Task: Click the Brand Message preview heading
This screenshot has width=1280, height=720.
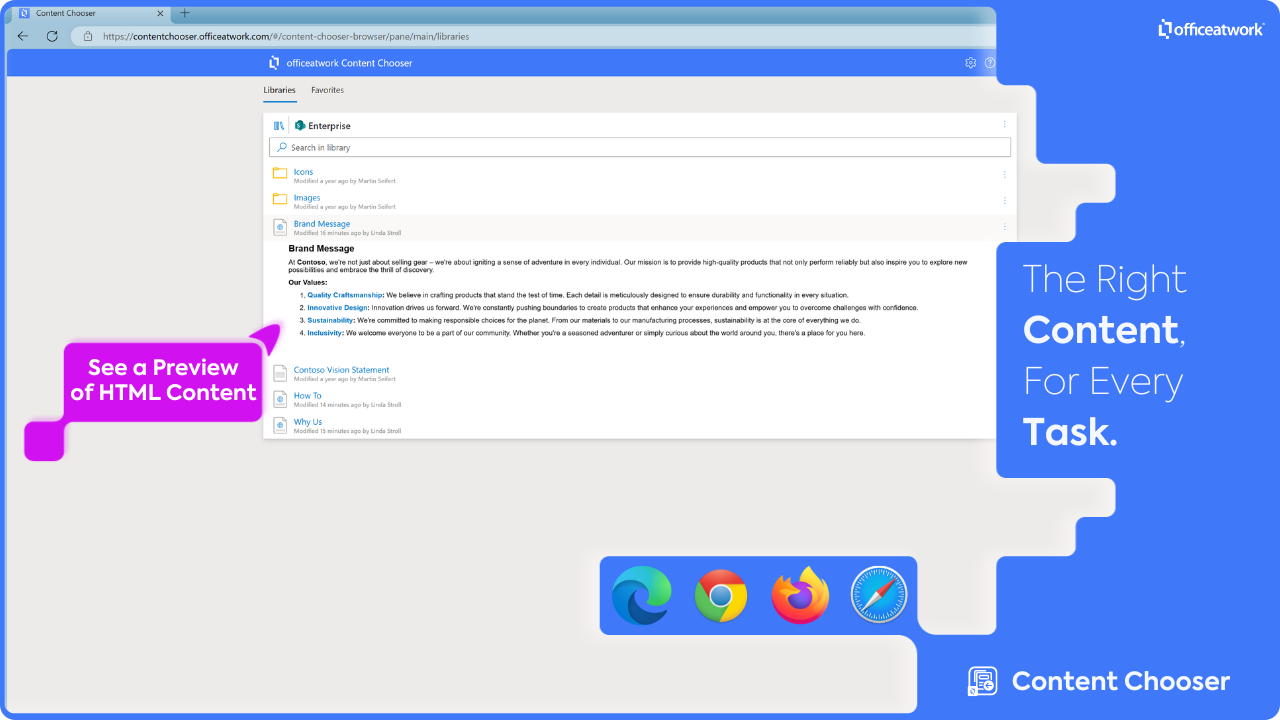Action: [321, 248]
